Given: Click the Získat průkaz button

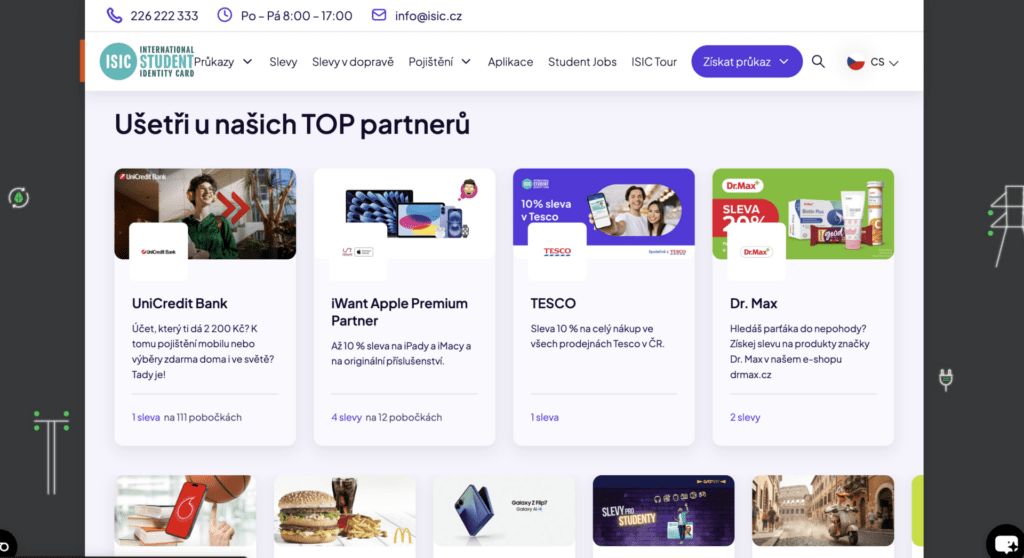Looking at the screenshot, I should point(746,61).
